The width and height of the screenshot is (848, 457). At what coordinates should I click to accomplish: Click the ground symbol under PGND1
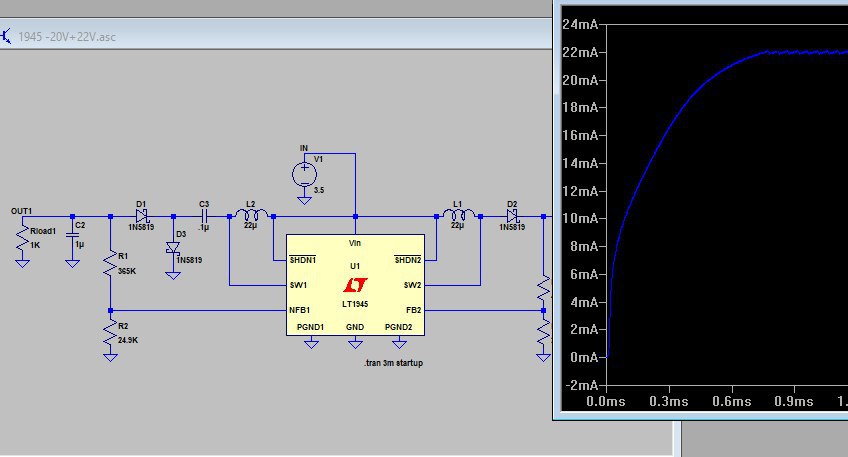point(312,343)
